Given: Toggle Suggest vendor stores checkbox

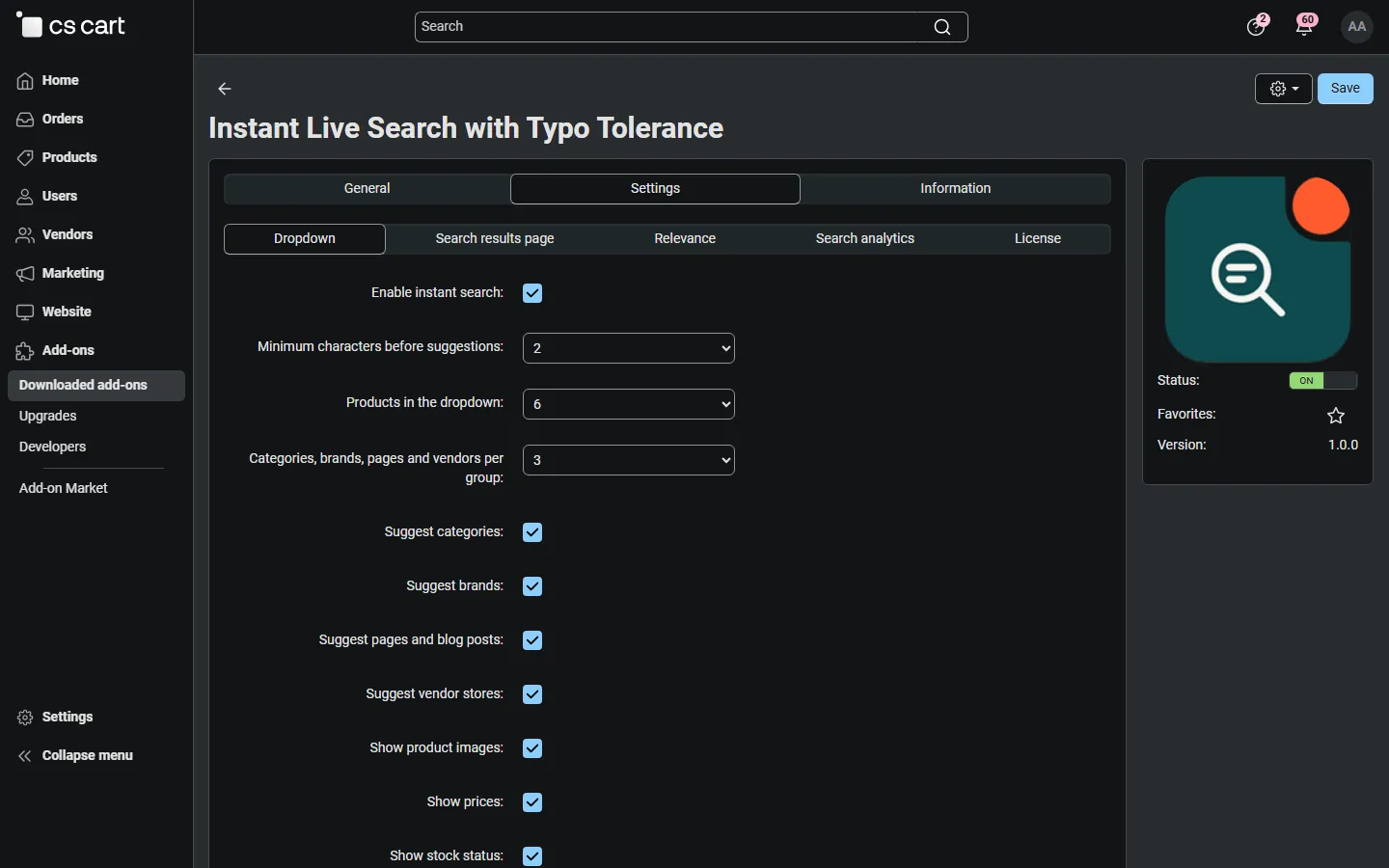Looking at the screenshot, I should (x=532, y=694).
